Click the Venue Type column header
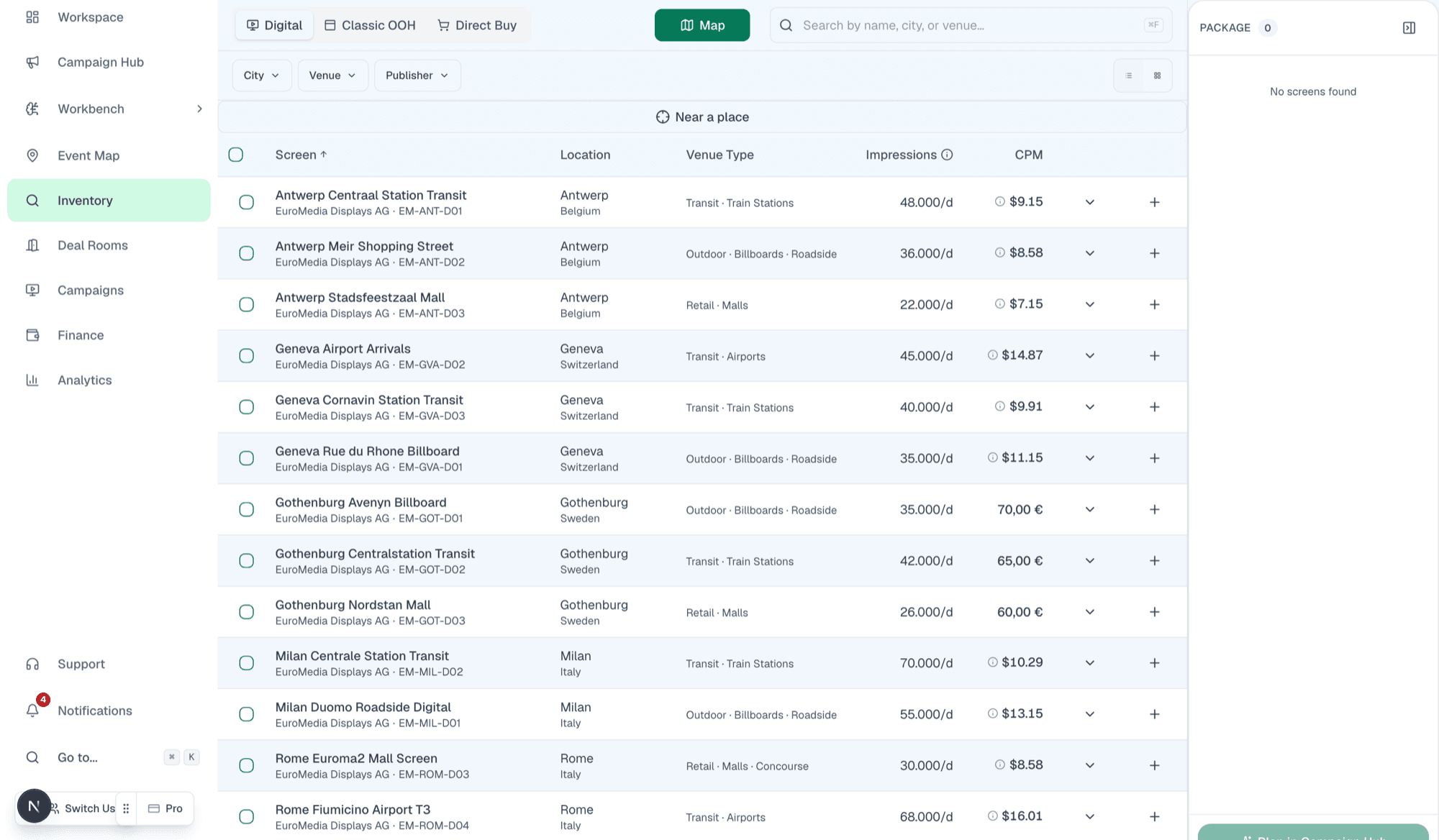Viewport: 1439px width, 840px height. pos(719,155)
